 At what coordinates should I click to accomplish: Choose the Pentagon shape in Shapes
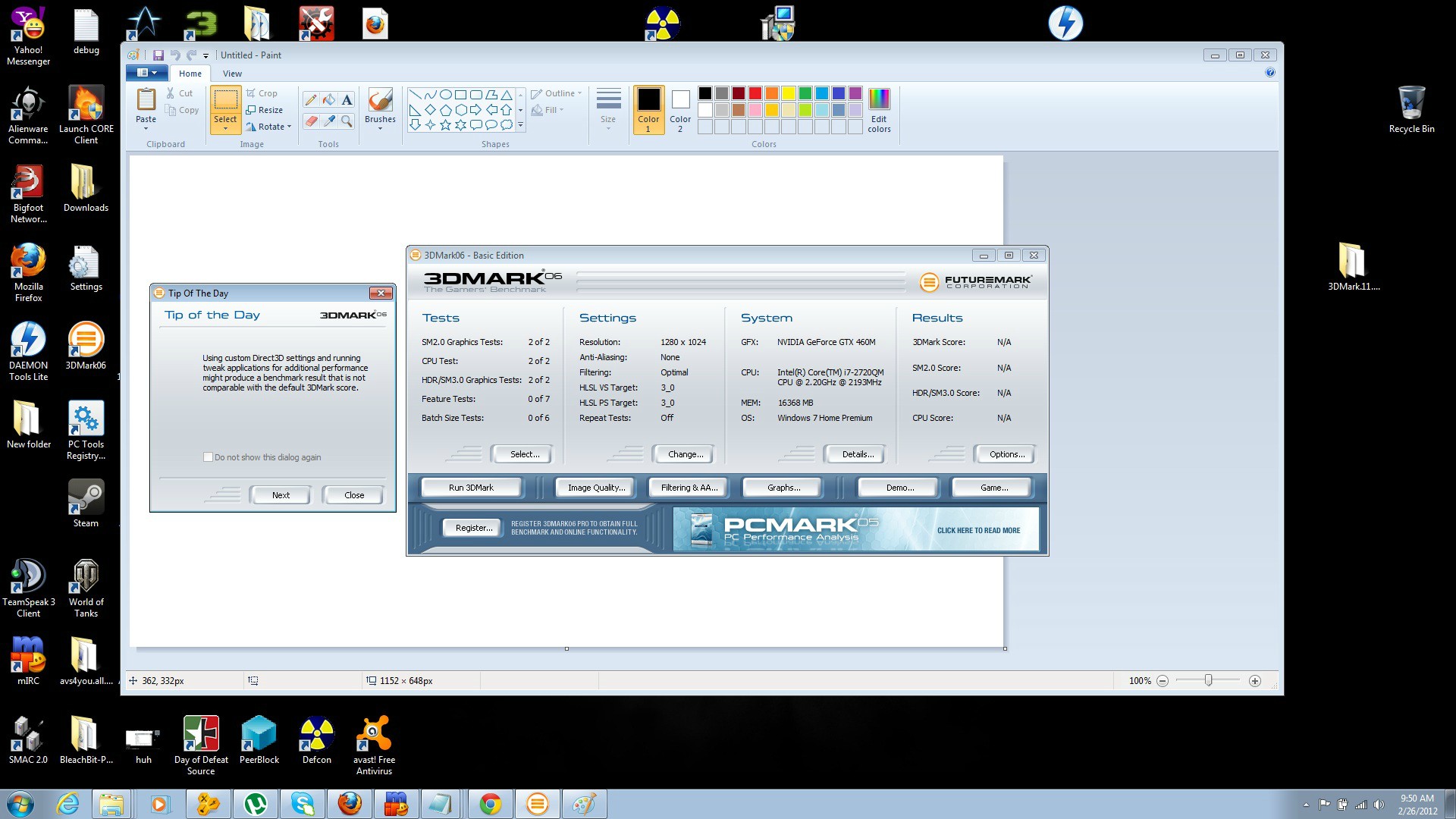click(x=445, y=110)
